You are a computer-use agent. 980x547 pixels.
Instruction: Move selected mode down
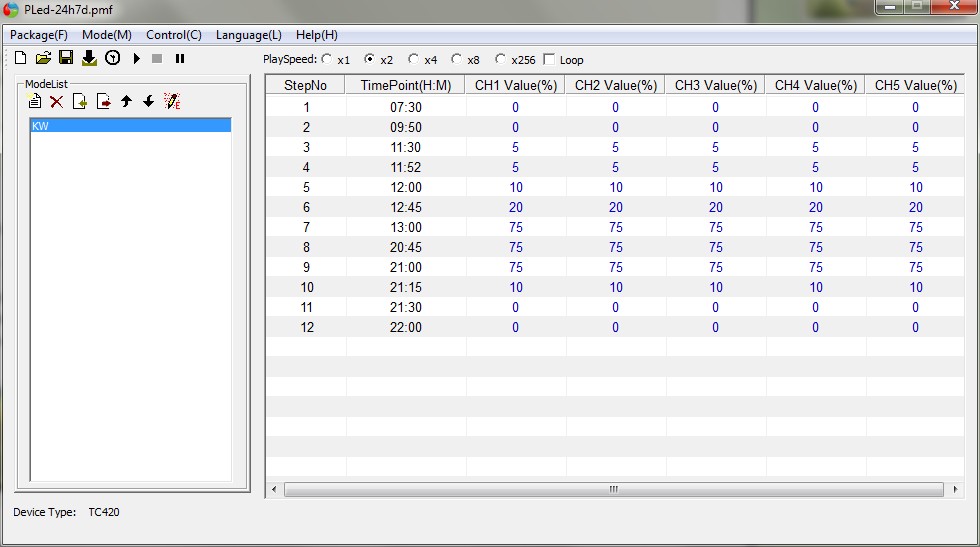tap(149, 101)
